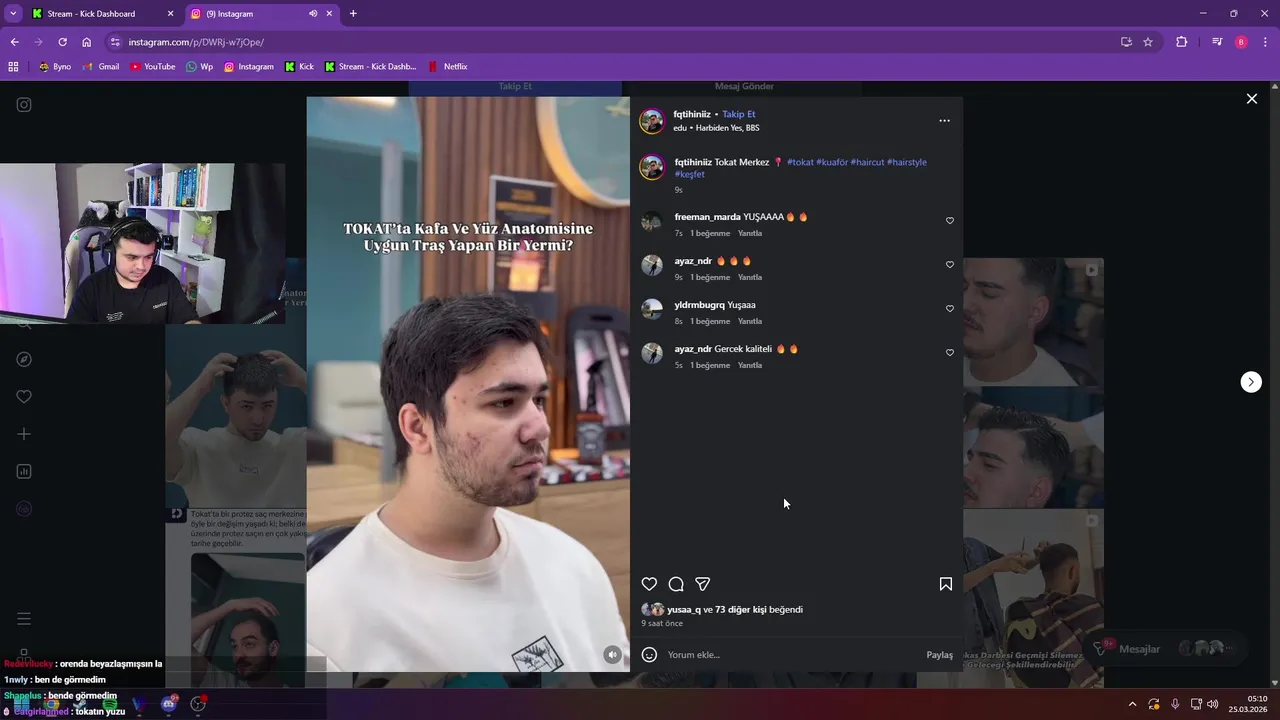Reply to freeman_marda with Yanıtla

click(x=750, y=233)
